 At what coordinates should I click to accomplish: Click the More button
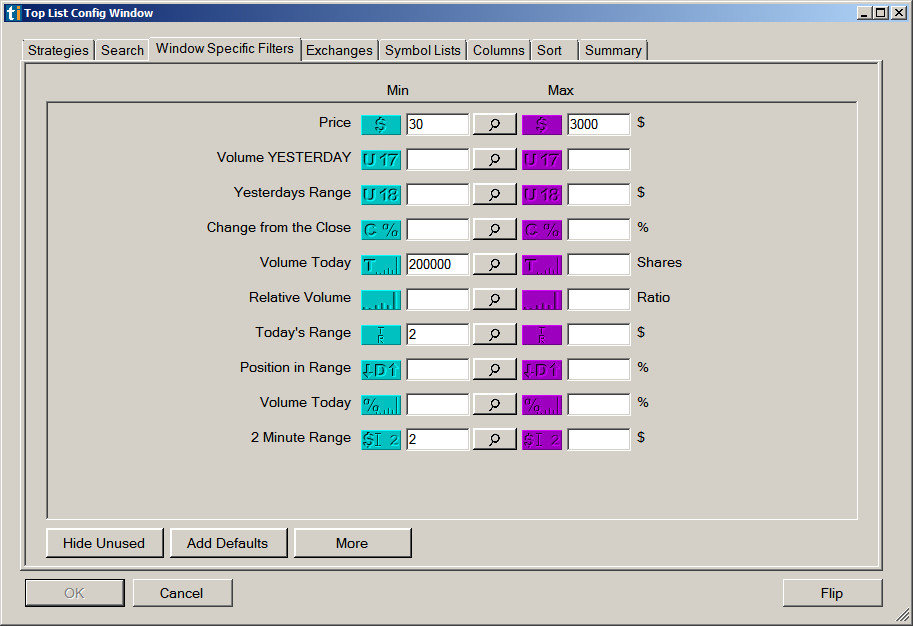tap(352, 543)
